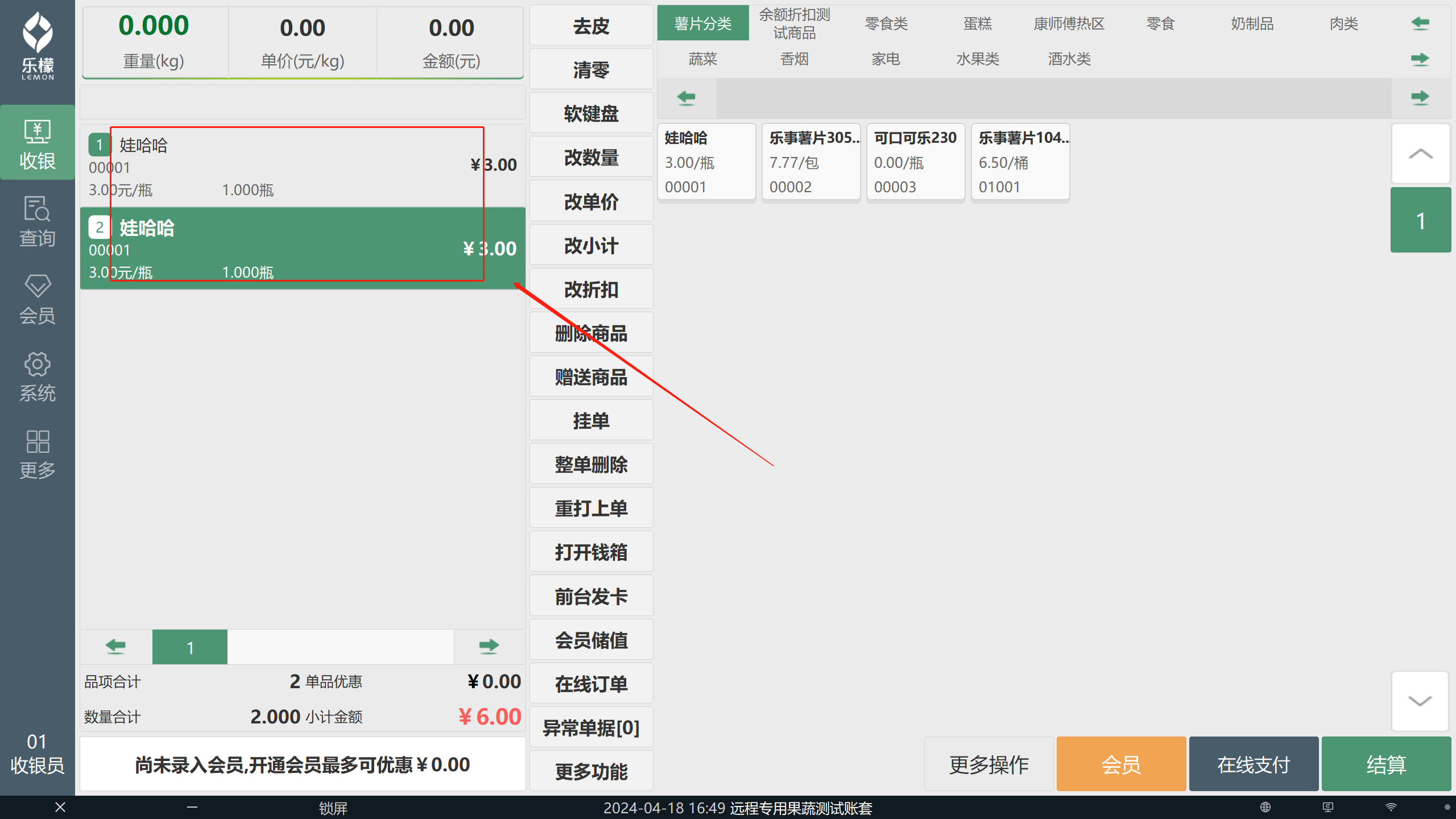Click the orange 会员 member button
The width and height of the screenshot is (1456, 819).
tap(1121, 764)
